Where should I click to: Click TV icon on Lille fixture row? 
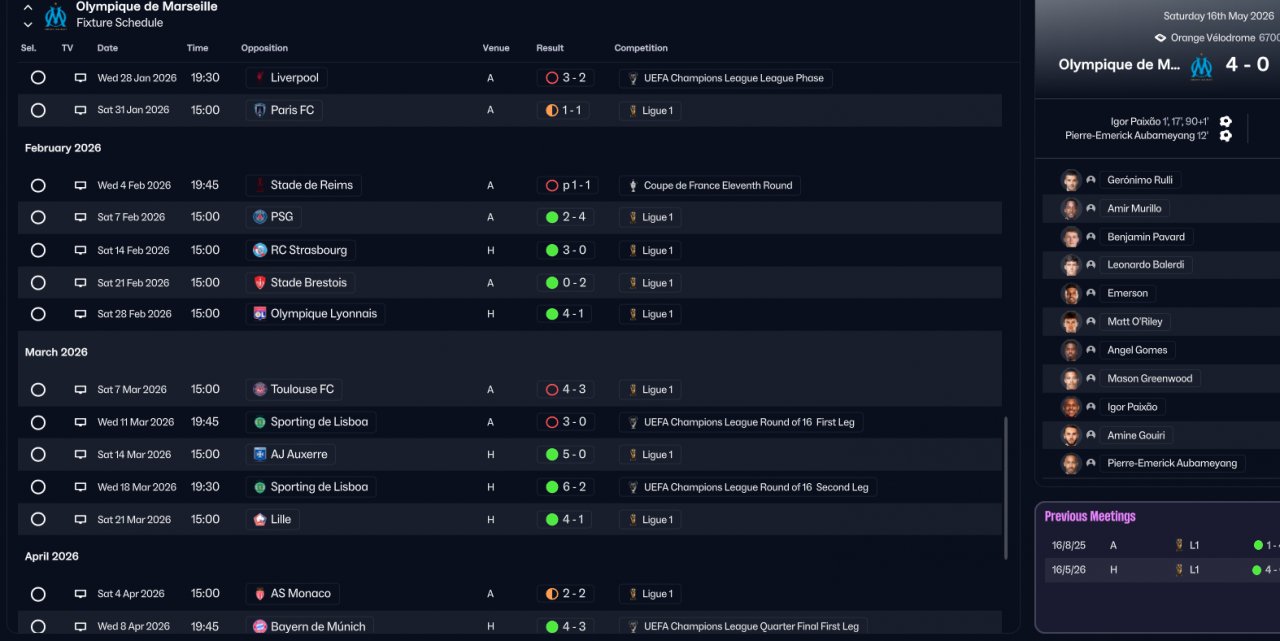81,519
